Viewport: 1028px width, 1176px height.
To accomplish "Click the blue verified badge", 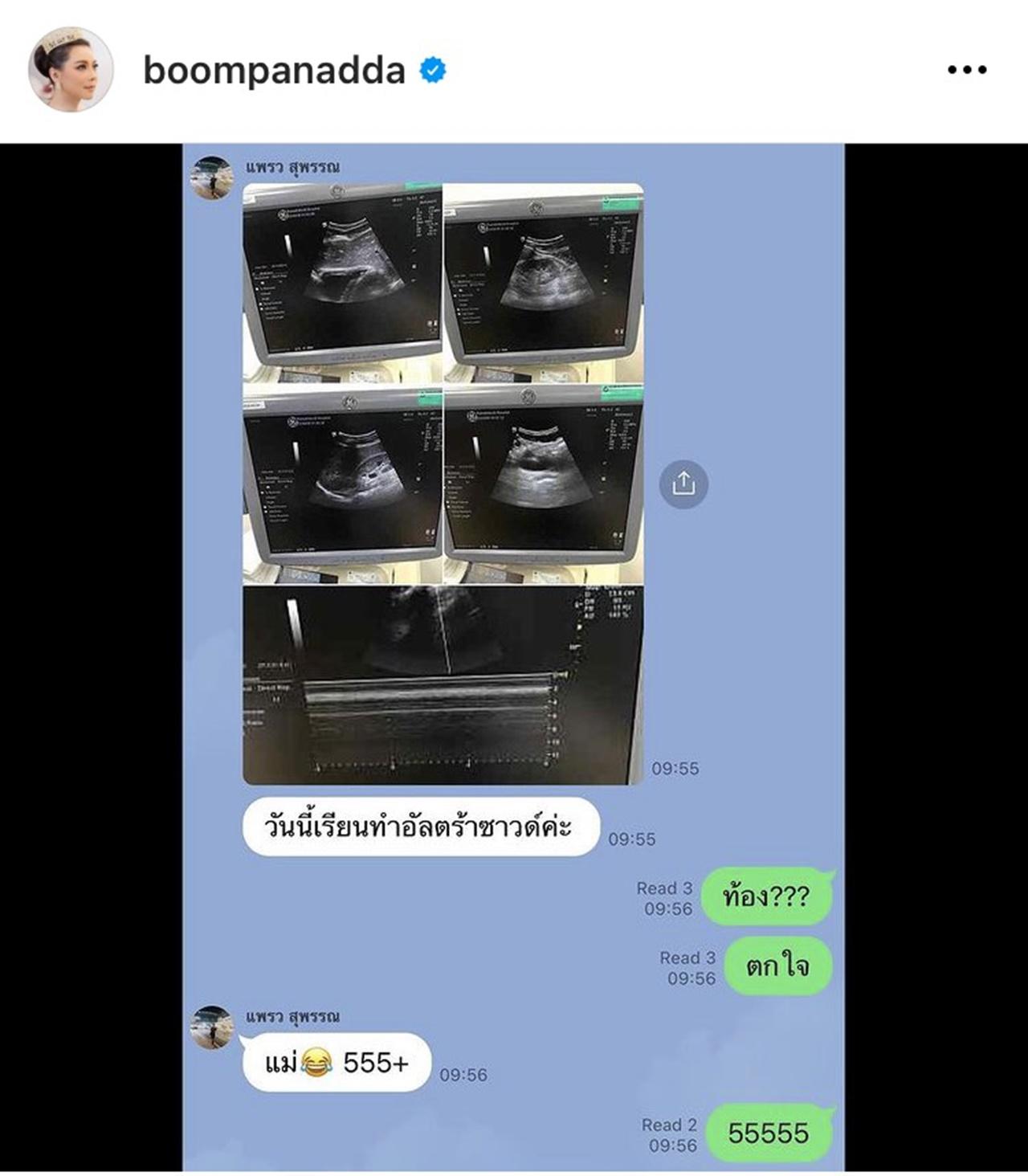I will coord(433,70).
